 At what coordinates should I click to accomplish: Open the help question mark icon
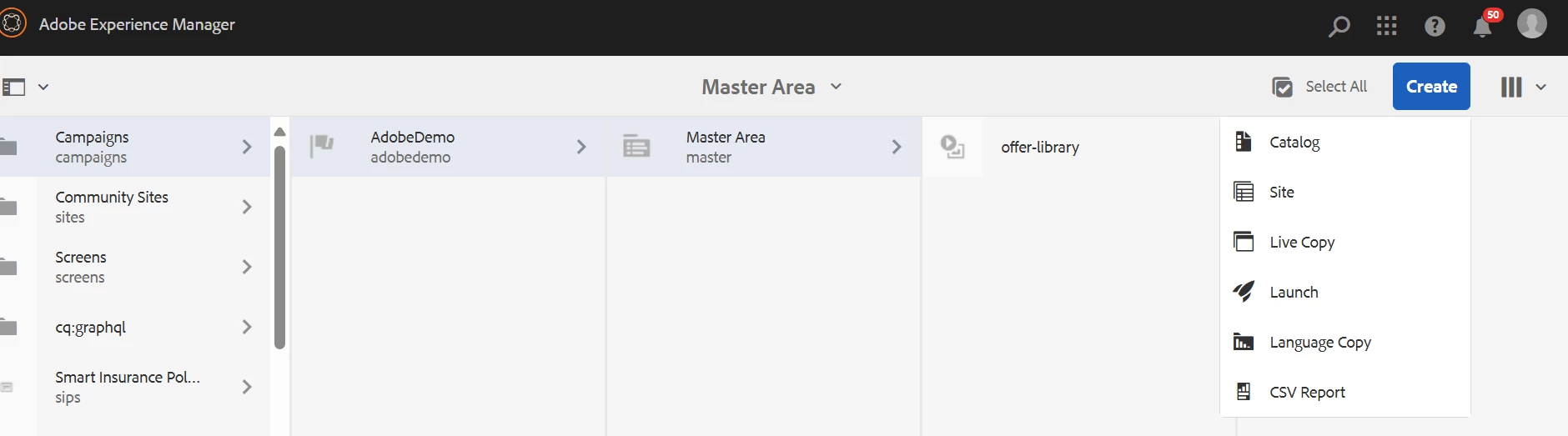click(1435, 27)
